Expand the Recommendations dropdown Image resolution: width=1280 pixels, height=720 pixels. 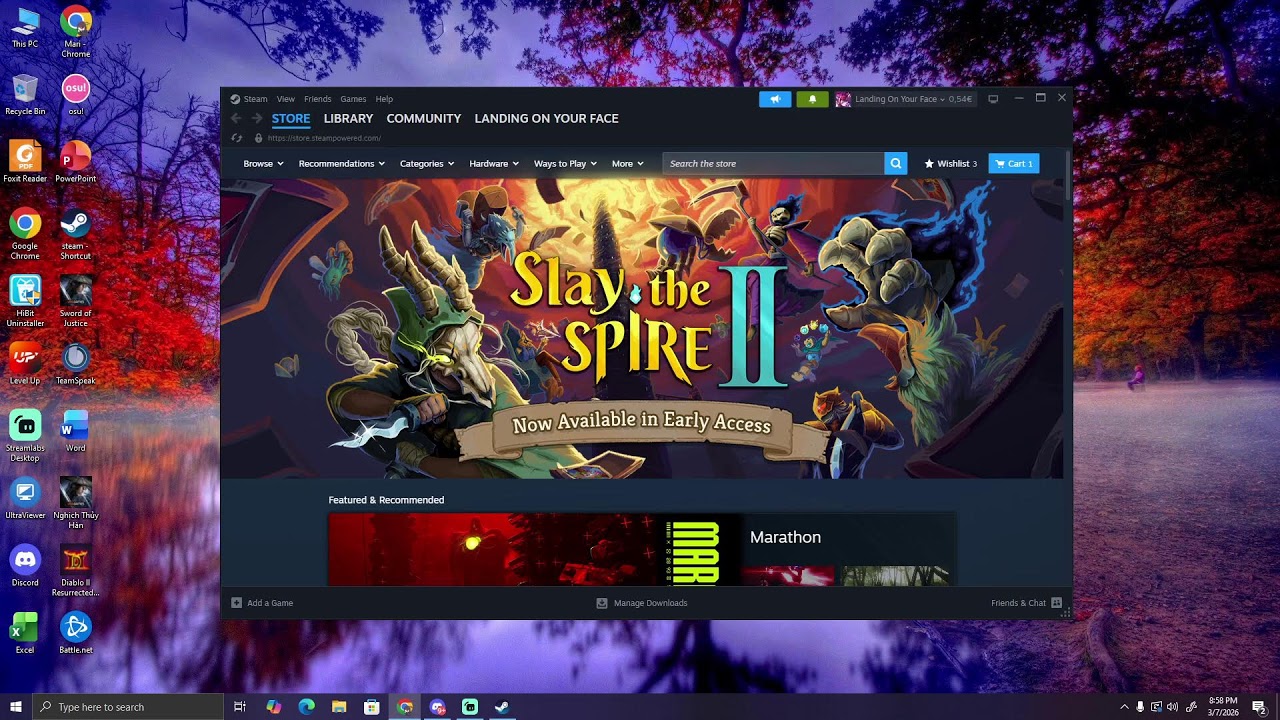click(x=342, y=163)
